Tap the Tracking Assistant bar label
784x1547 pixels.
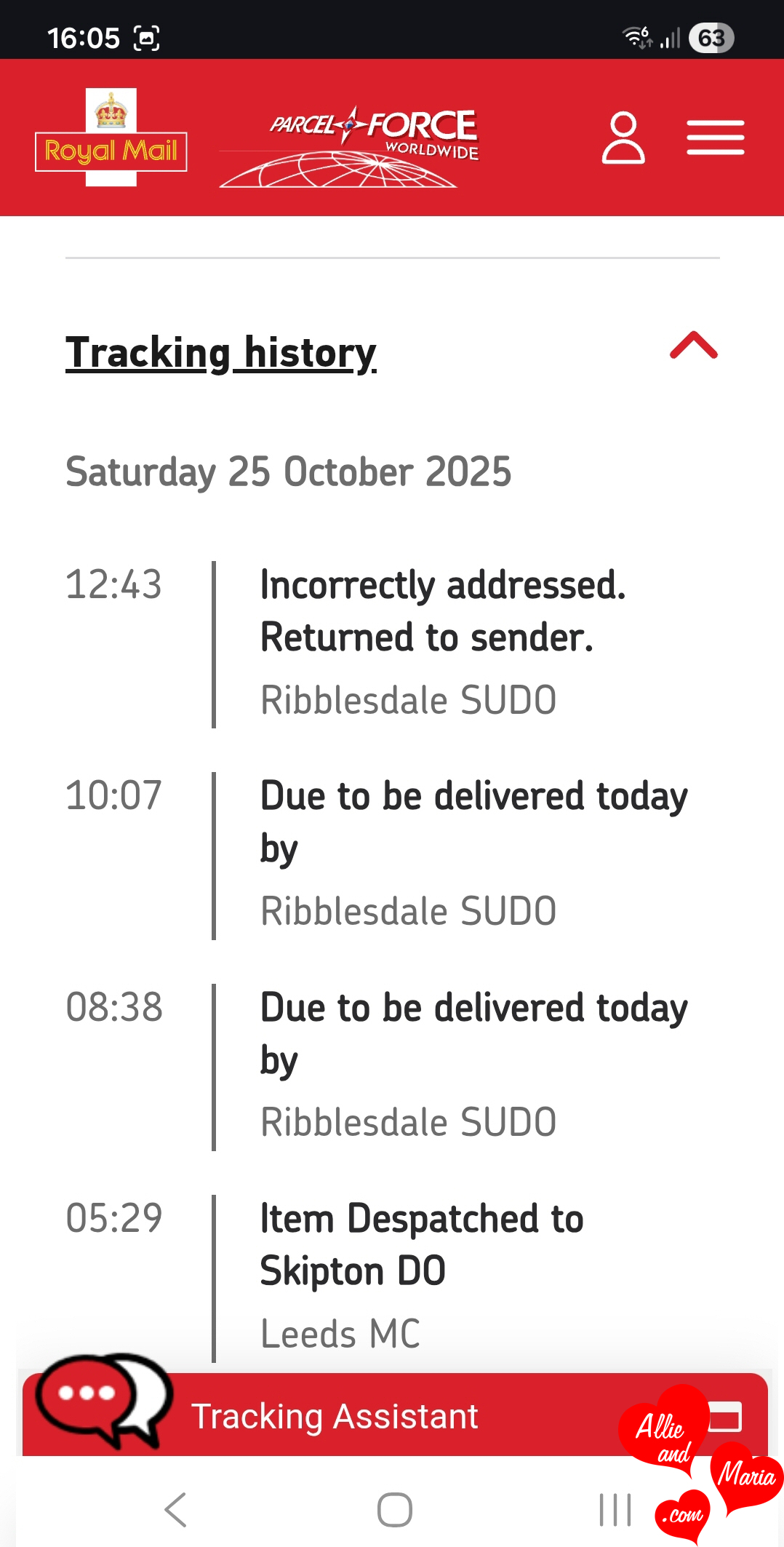335,1417
